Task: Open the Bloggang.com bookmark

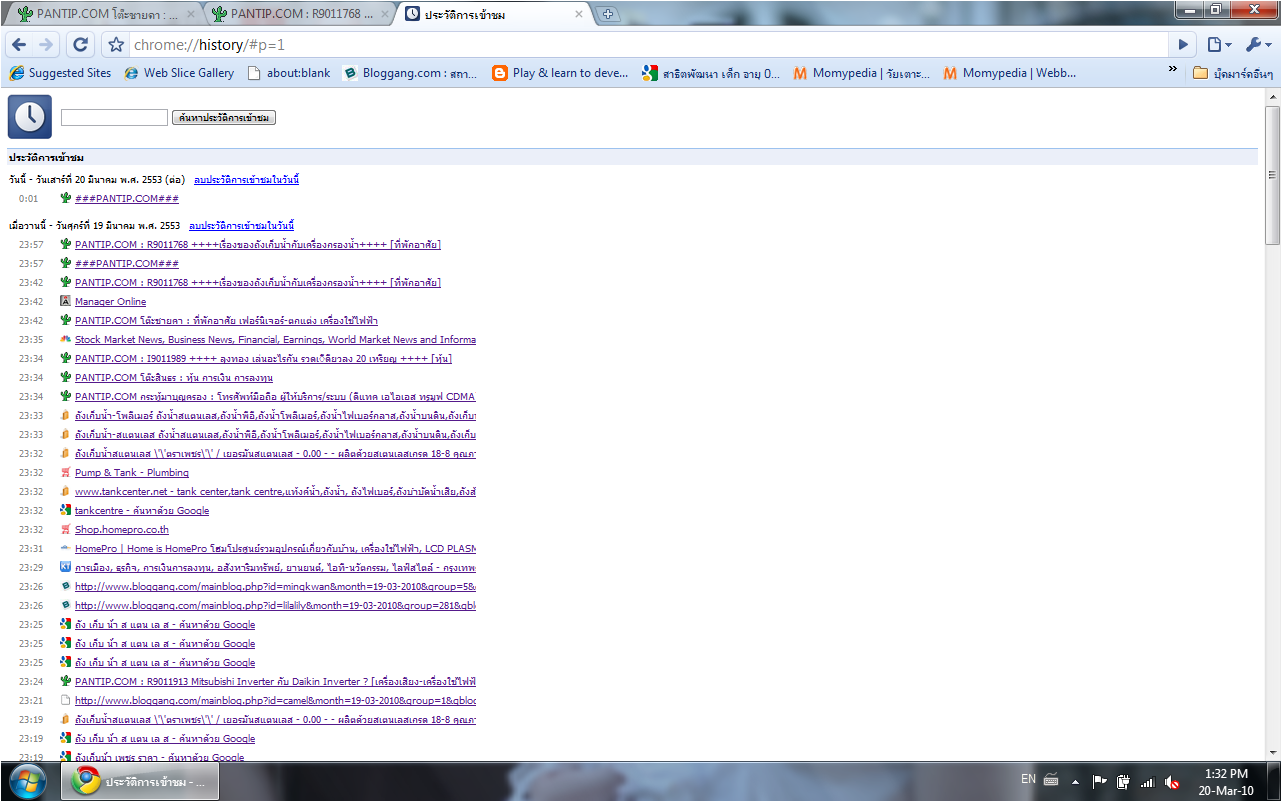Action: tap(410, 73)
